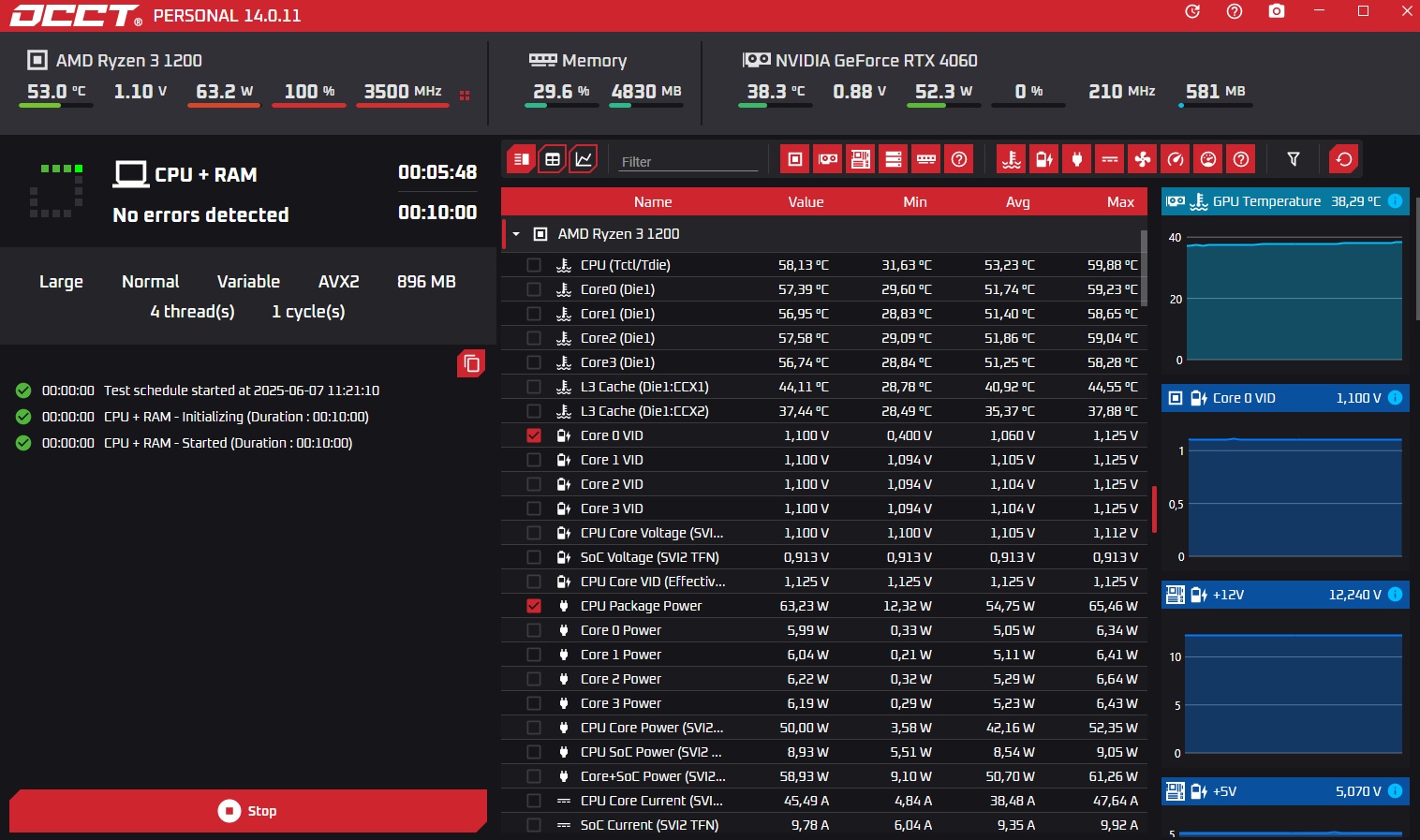
Task: Switch to the table-only view
Action: 553,159
